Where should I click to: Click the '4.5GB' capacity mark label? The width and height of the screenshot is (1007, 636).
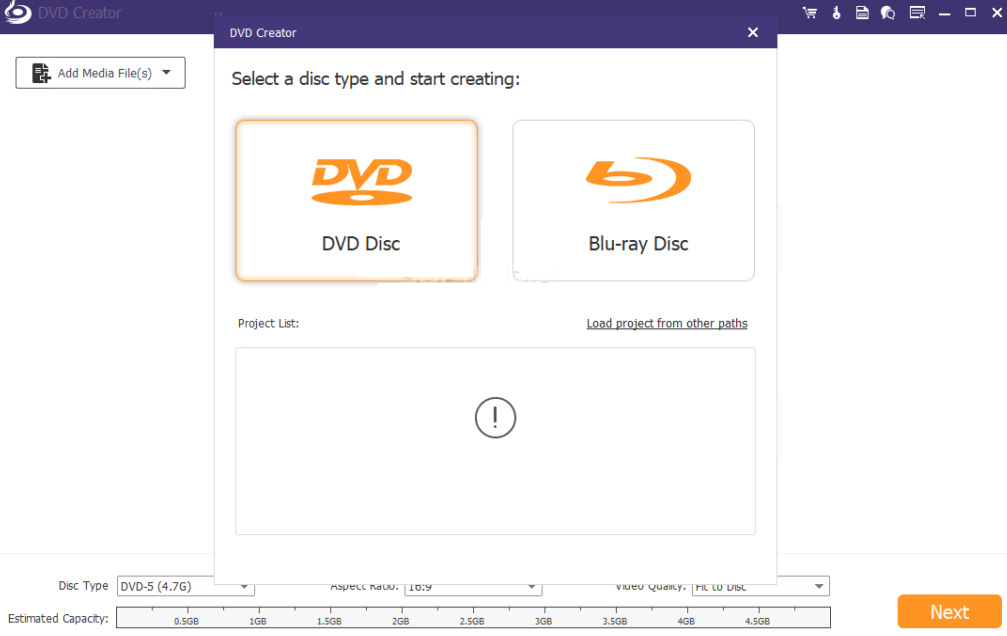tap(758, 621)
